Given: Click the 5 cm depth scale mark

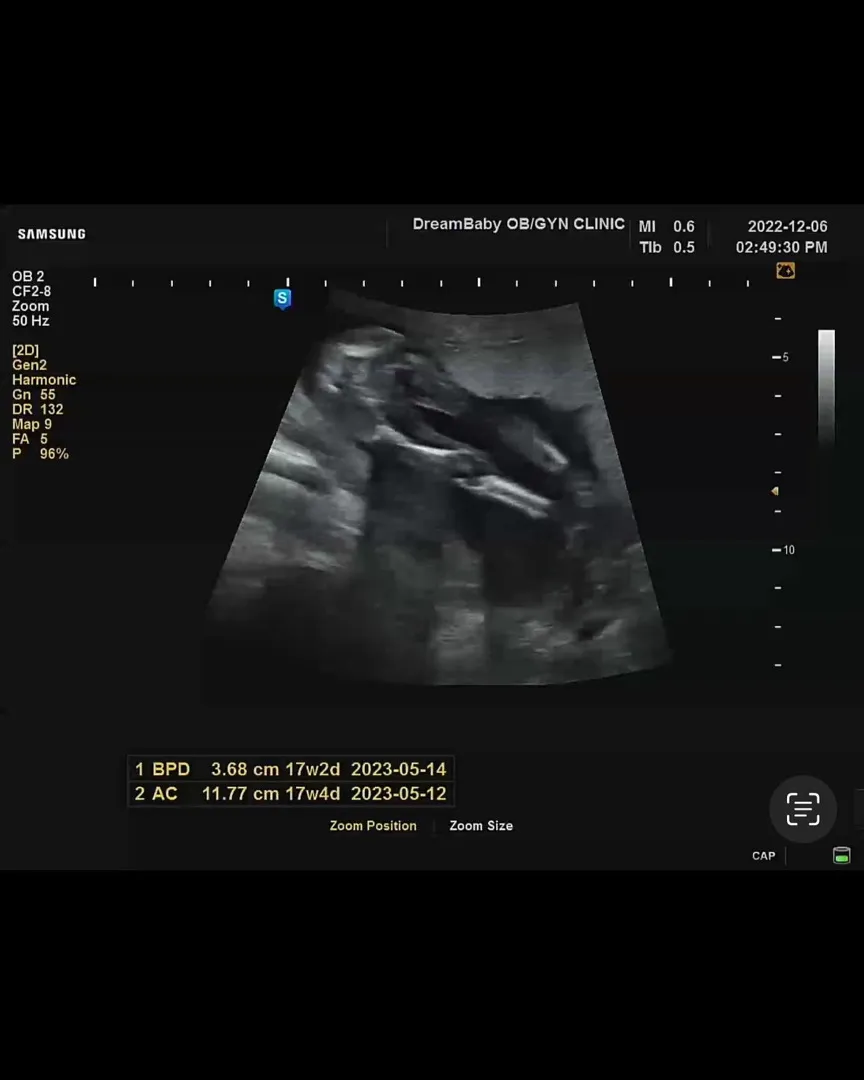Looking at the screenshot, I should tap(781, 357).
